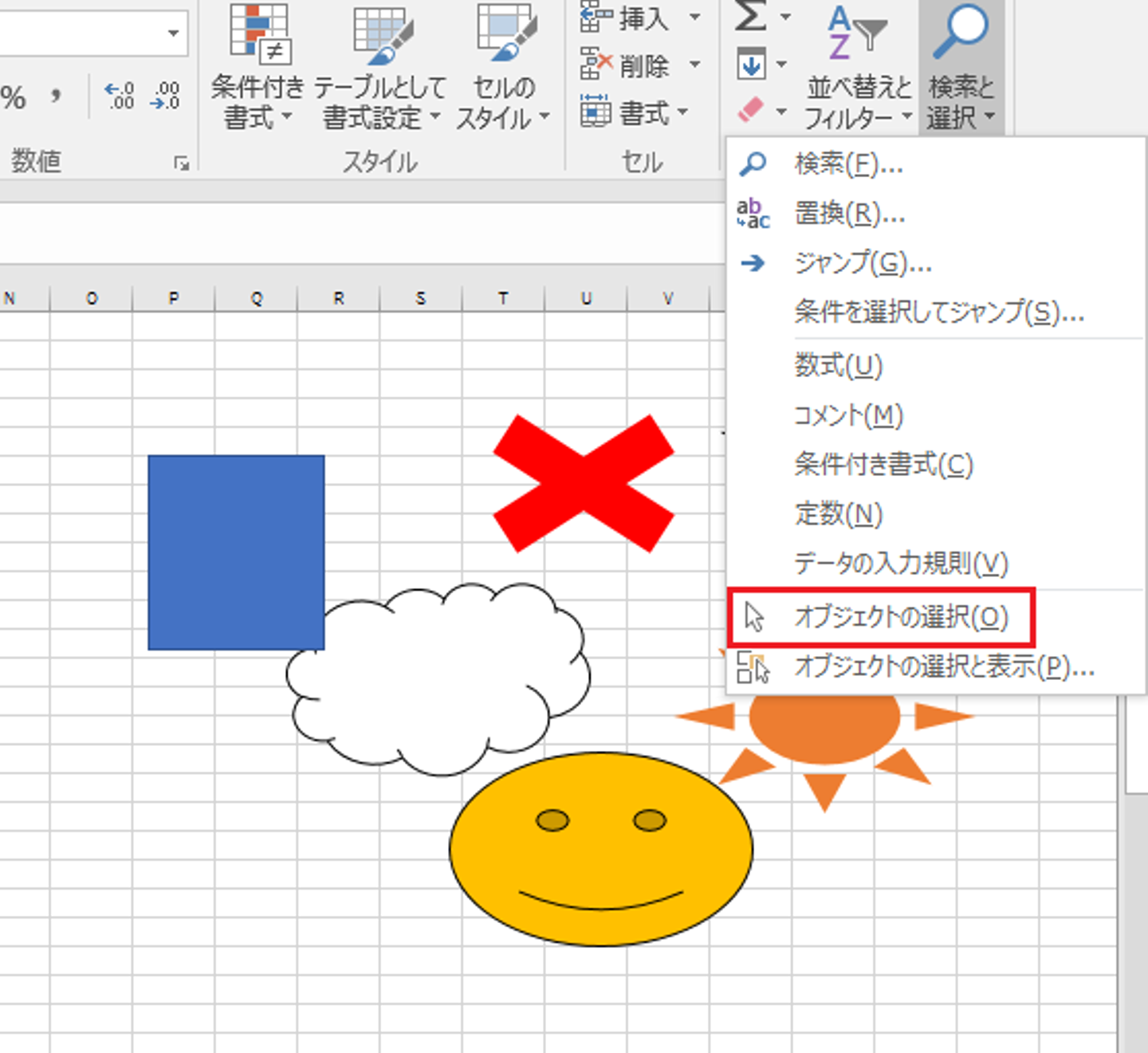
Task: Click the AutoSum sigma icon
Action: point(750,15)
